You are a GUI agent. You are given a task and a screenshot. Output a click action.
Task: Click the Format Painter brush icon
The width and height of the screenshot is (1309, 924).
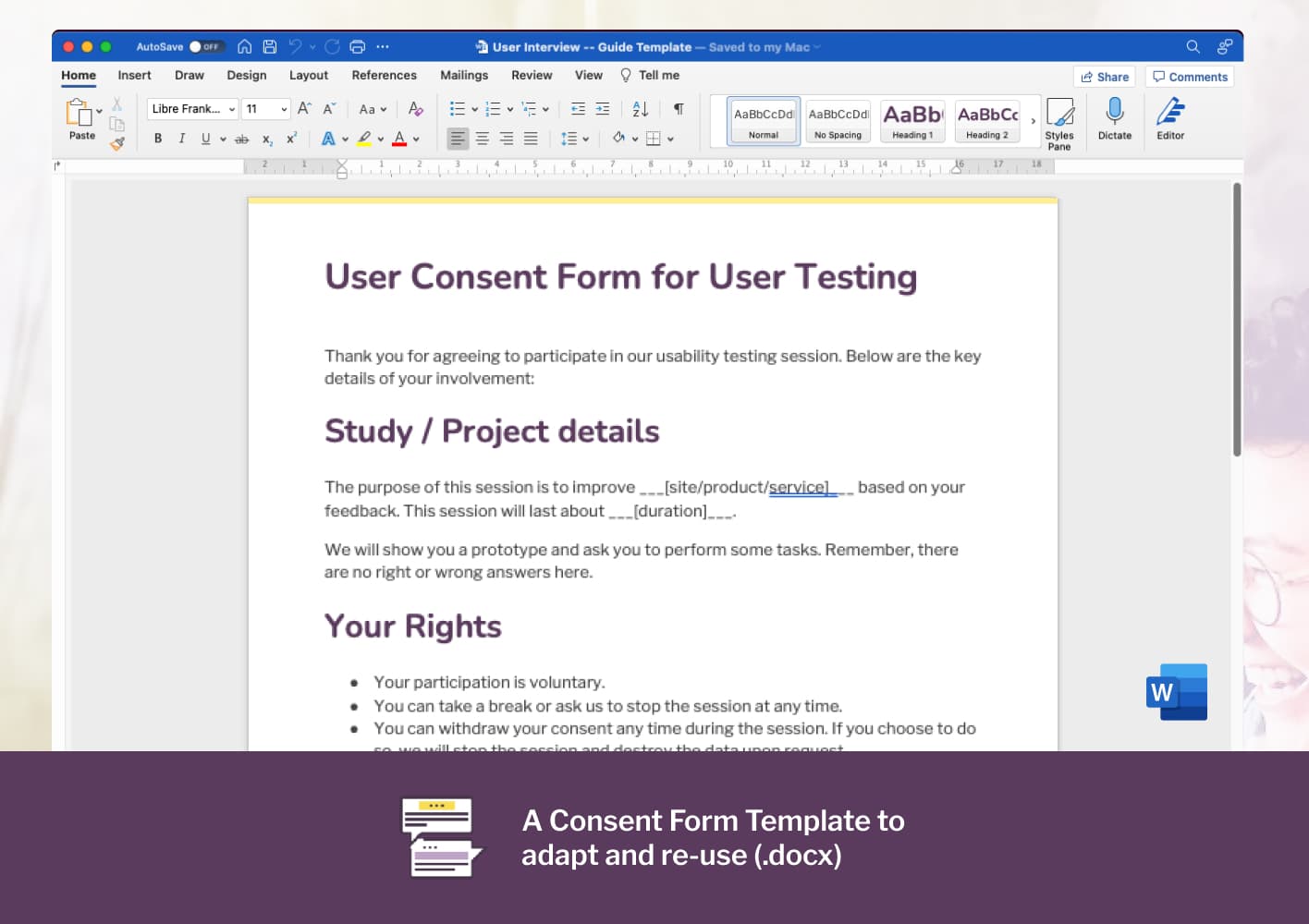pos(117,143)
